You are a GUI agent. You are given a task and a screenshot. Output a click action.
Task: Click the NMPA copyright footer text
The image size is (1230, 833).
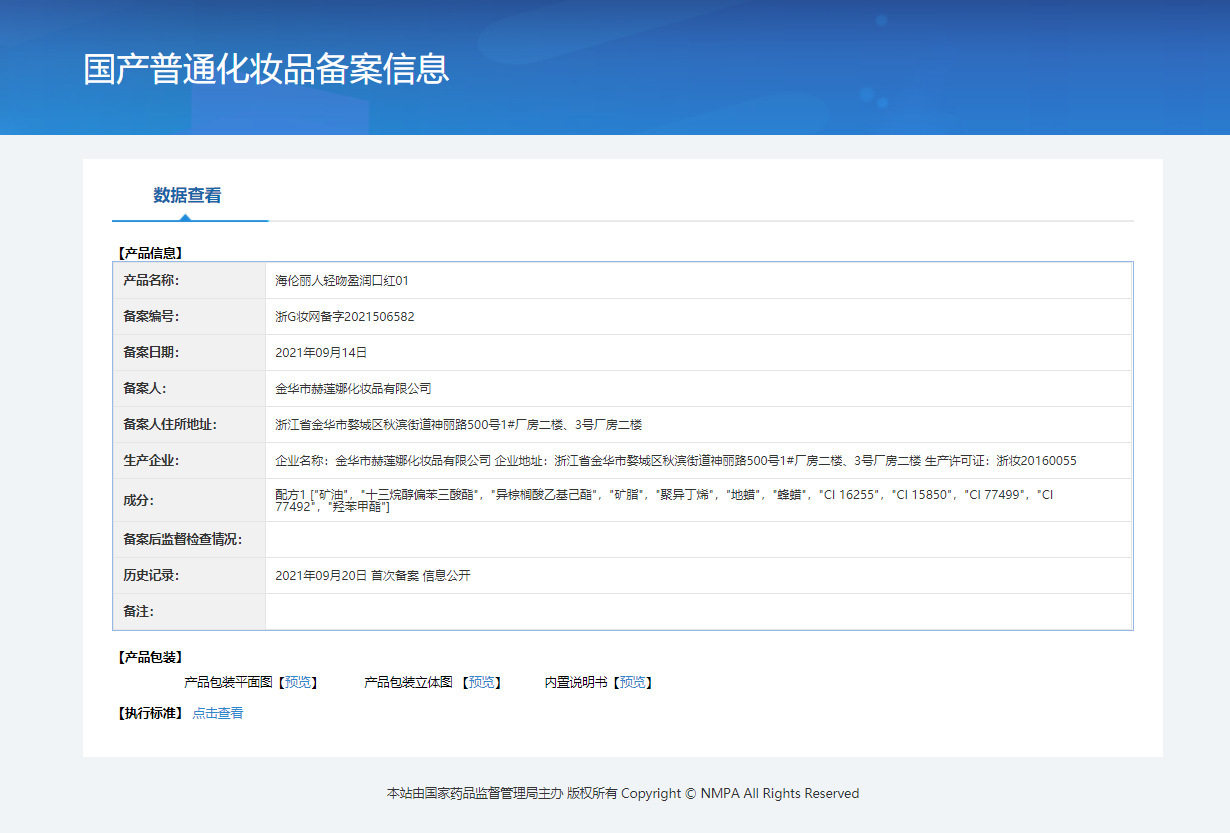pos(623,793)
